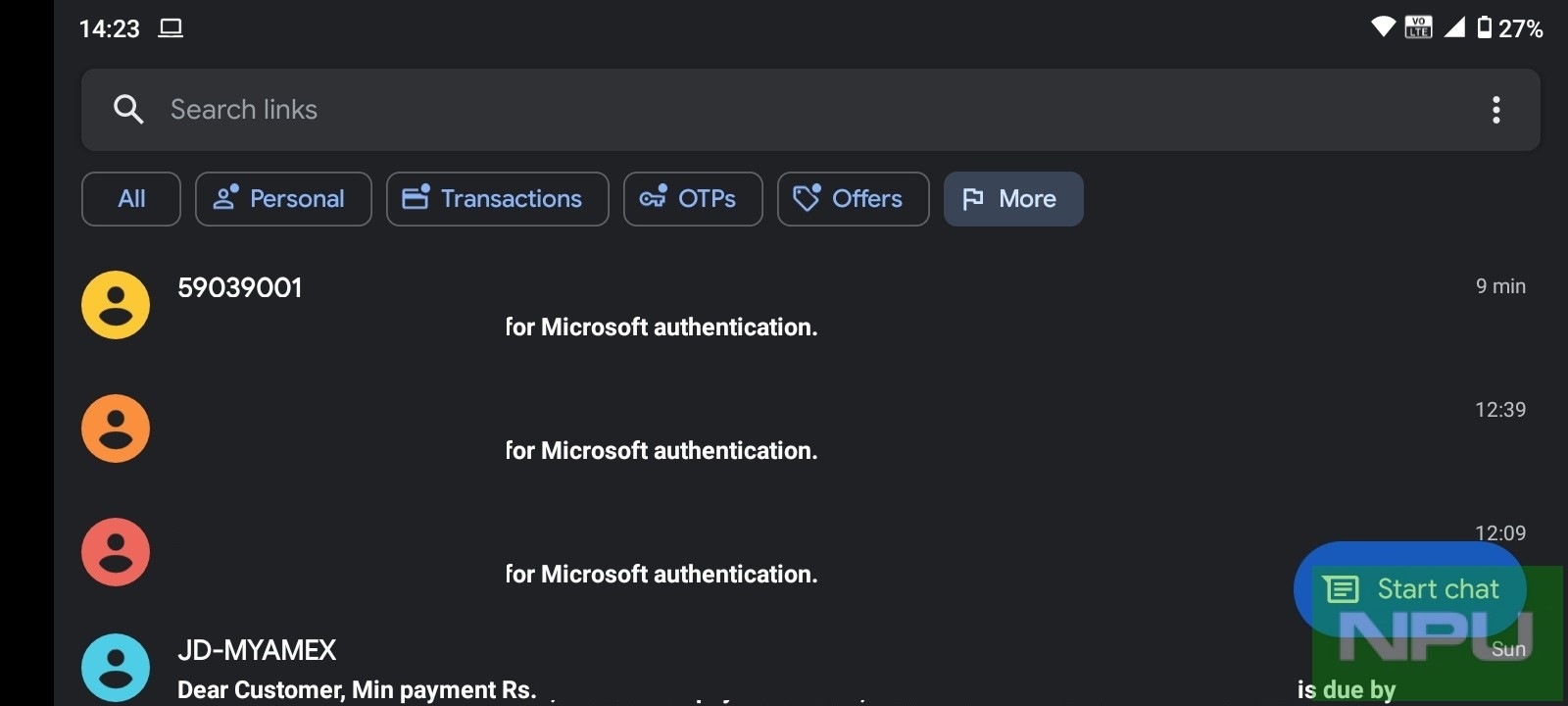This screenshot has height=706, width=1568.
Task: Filter messages by OTPs
Action: (693, 199)
